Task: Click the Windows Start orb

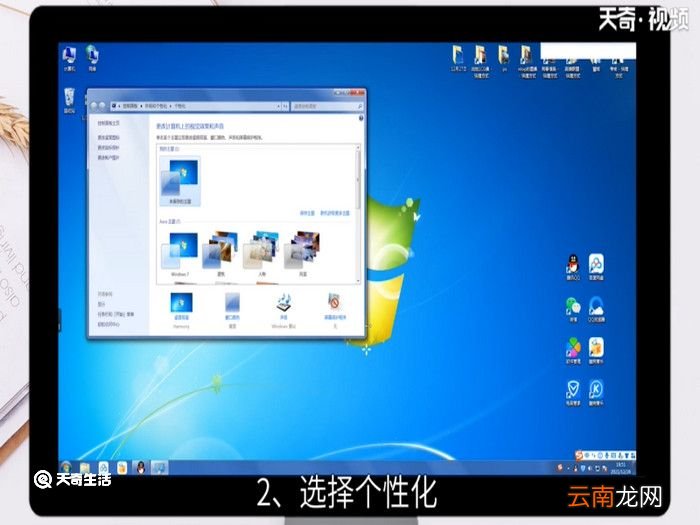Action: click(x=66, y=467)
